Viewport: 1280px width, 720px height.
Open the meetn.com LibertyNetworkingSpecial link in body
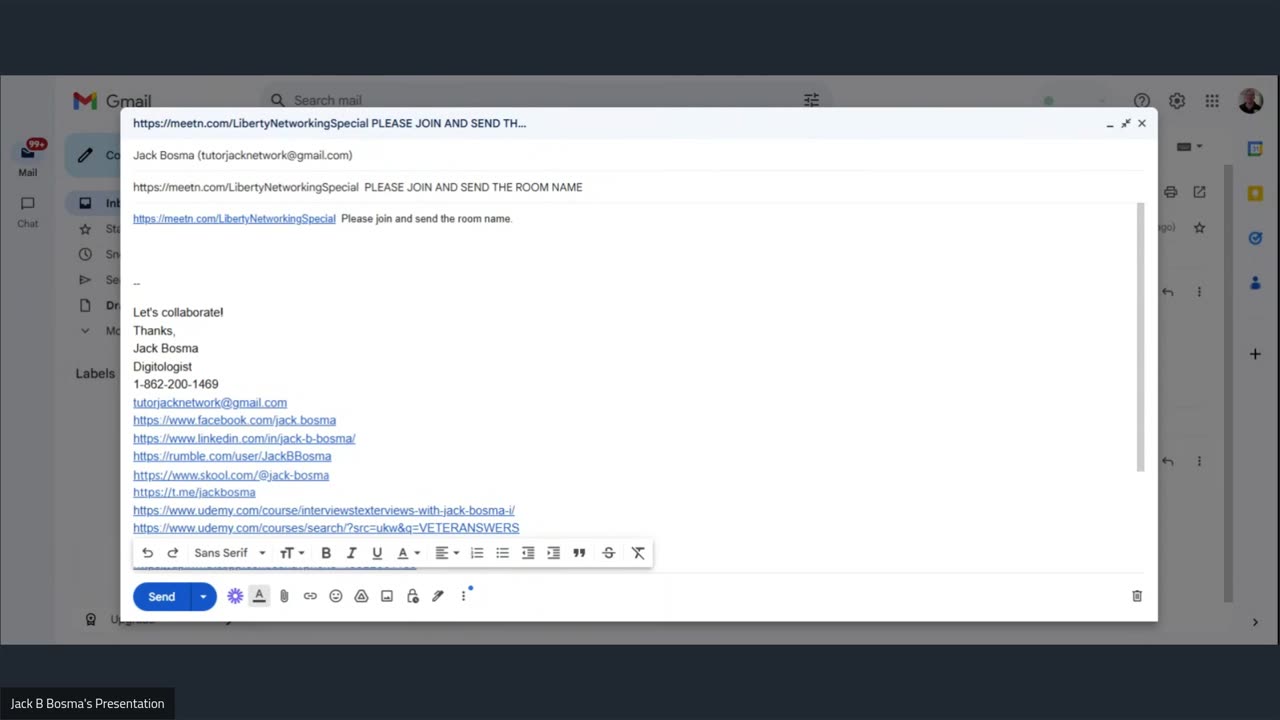pyautogui.click(x=234, y=218)
